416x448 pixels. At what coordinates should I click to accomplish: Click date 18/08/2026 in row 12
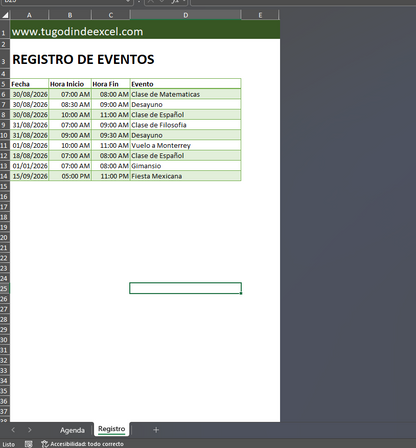29,156
